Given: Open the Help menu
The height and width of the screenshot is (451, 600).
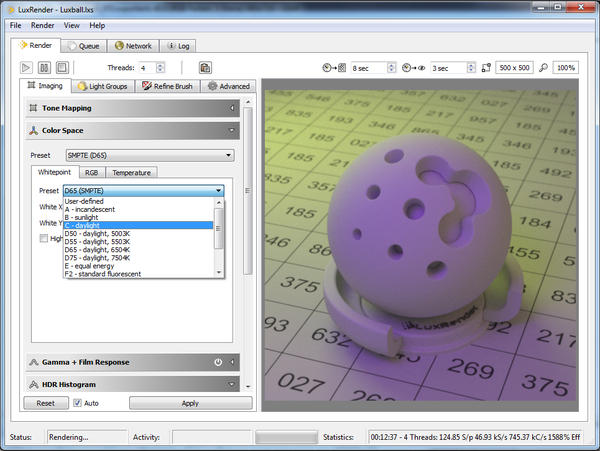Looking at the screenshot, I should pos(97,25).
